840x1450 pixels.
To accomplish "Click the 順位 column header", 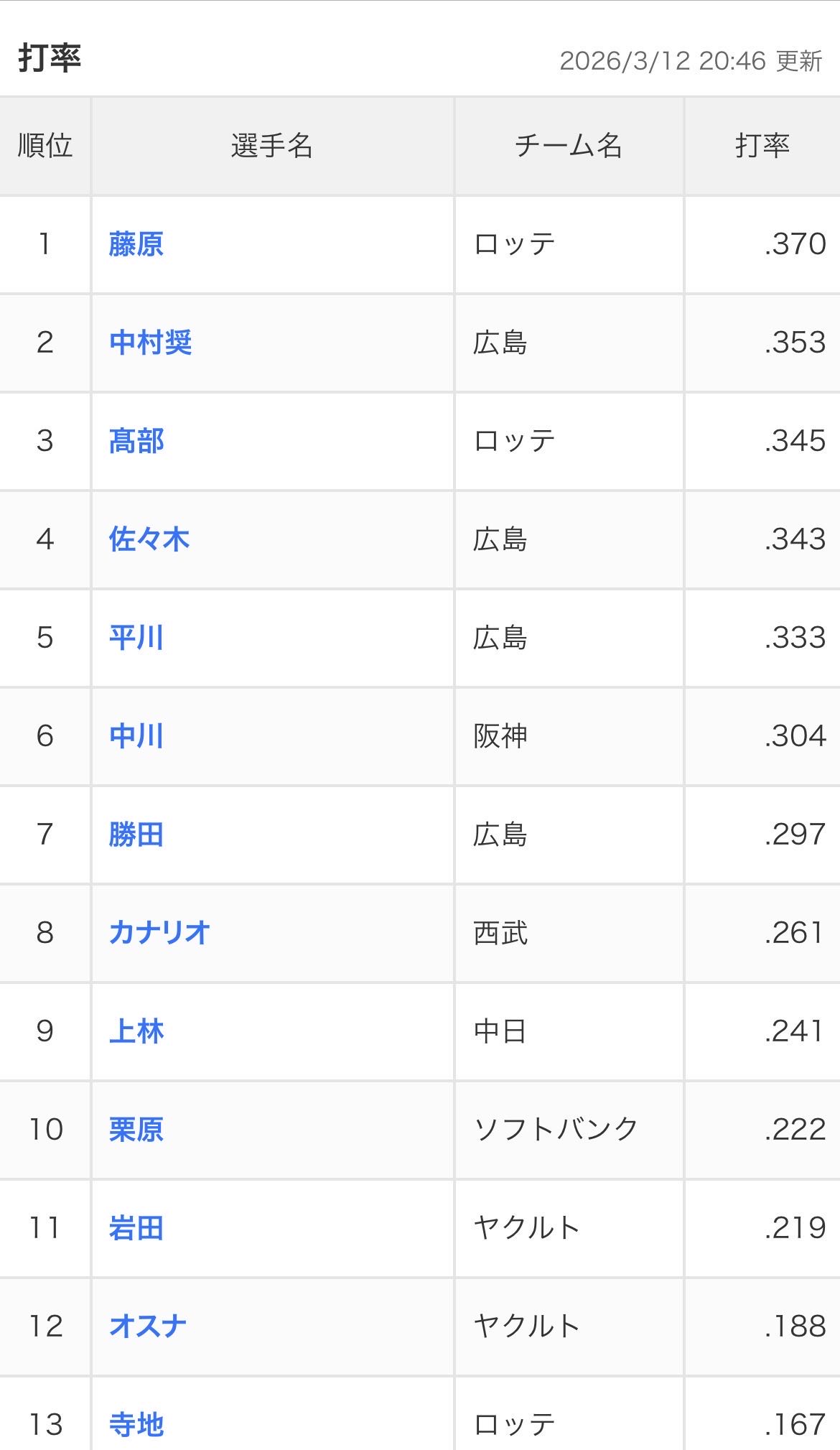I will point(45,146).
